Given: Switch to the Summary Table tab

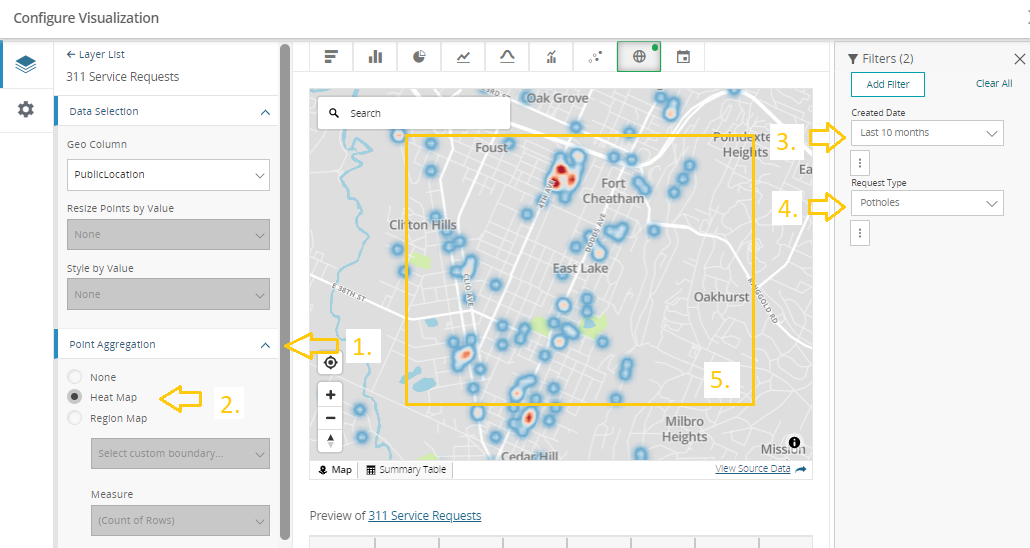Looking at the screenshot, I should pos(406,470).
